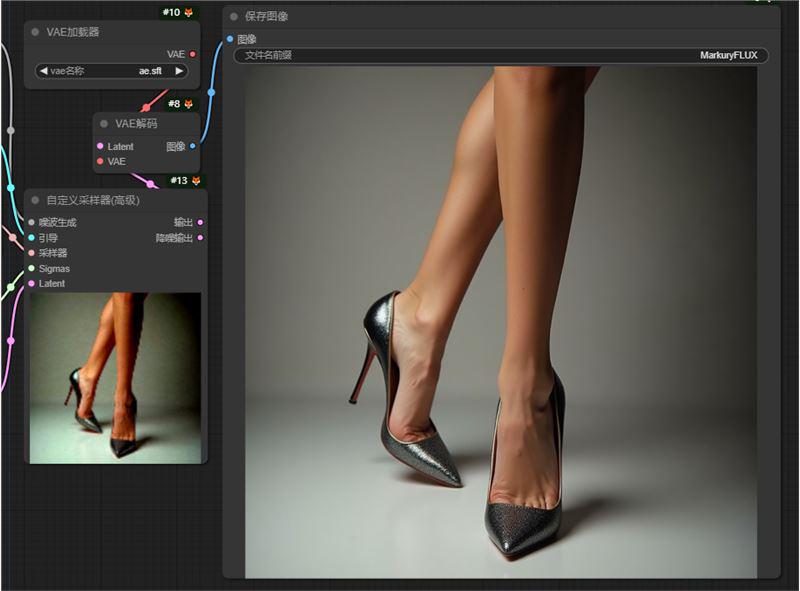
Task: Click the pink Latent input port on VAE解码
Action: click(100, 147)
